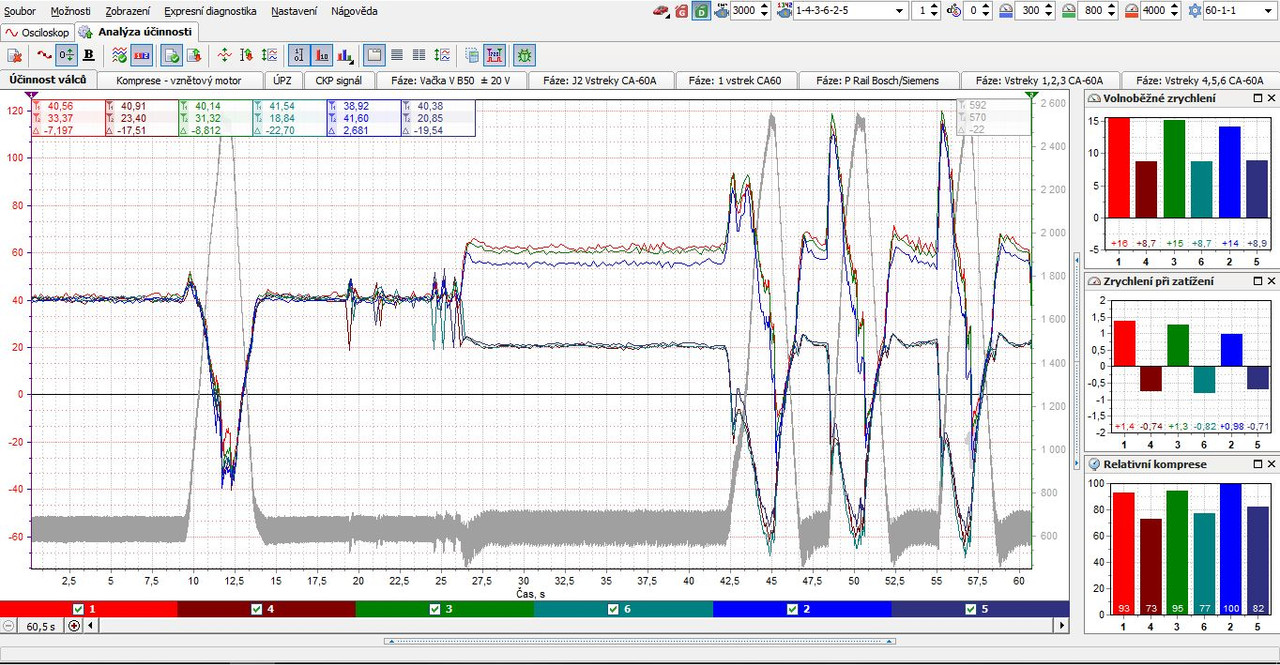Viewport: 1280px width, 665px height.
Task: Uncheck cylinder 3 checkbox in green bar
Action: pos(435,609)
